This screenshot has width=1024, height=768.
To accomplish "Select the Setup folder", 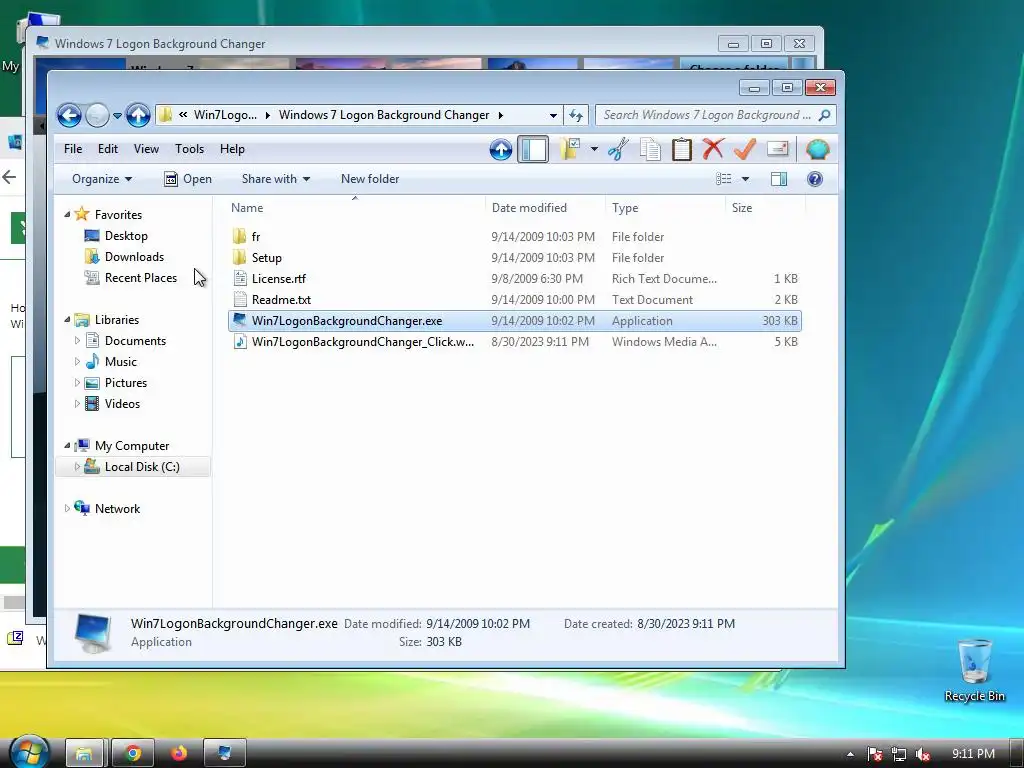I will pyautogui.click(x=515, y=257).
